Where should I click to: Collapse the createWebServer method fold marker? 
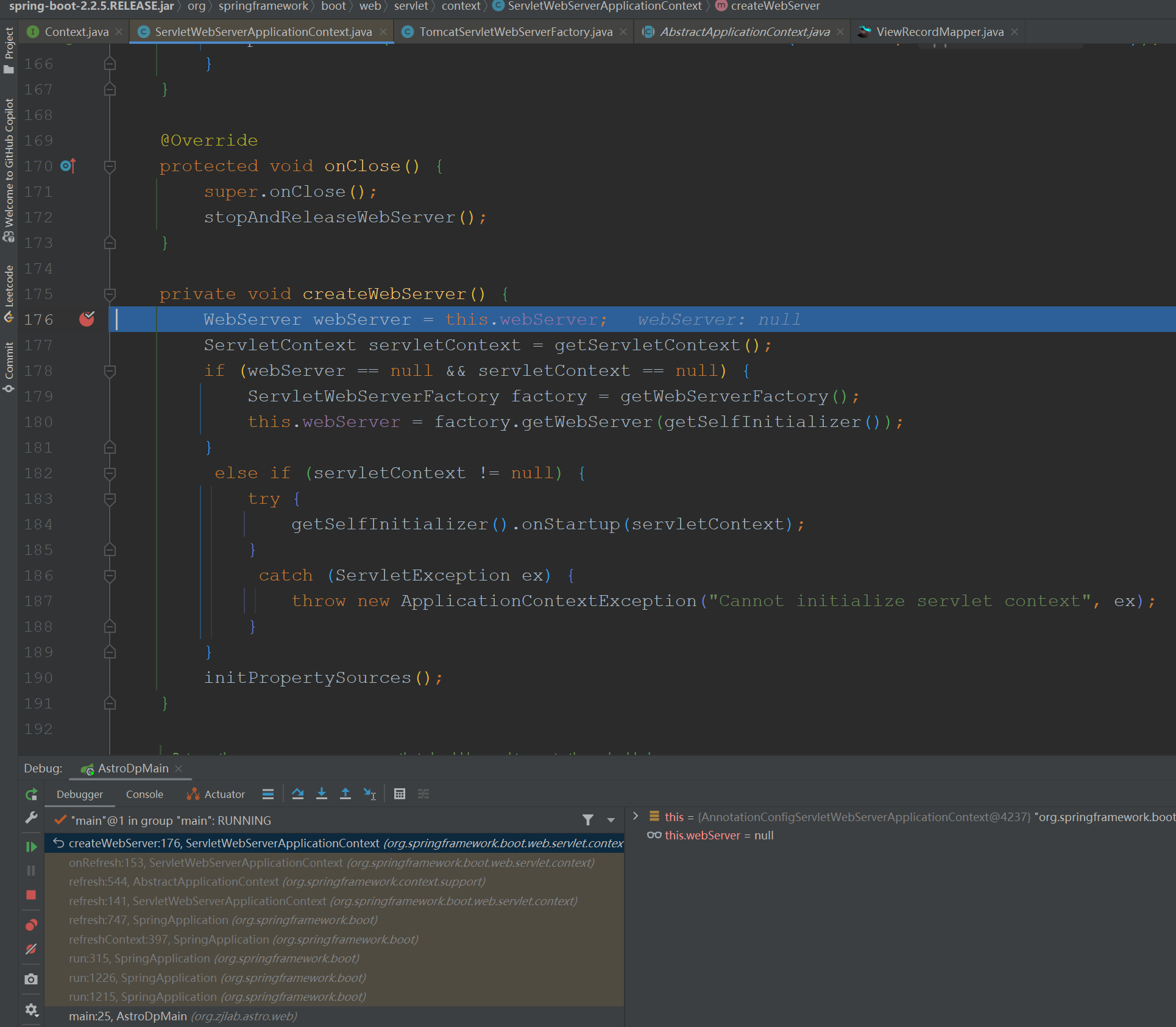[110, 294]
